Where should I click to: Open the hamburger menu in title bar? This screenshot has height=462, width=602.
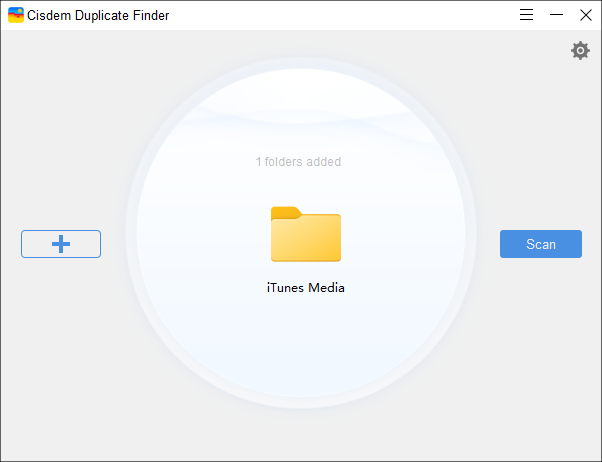pyautogui.click(x=527, y=15)
